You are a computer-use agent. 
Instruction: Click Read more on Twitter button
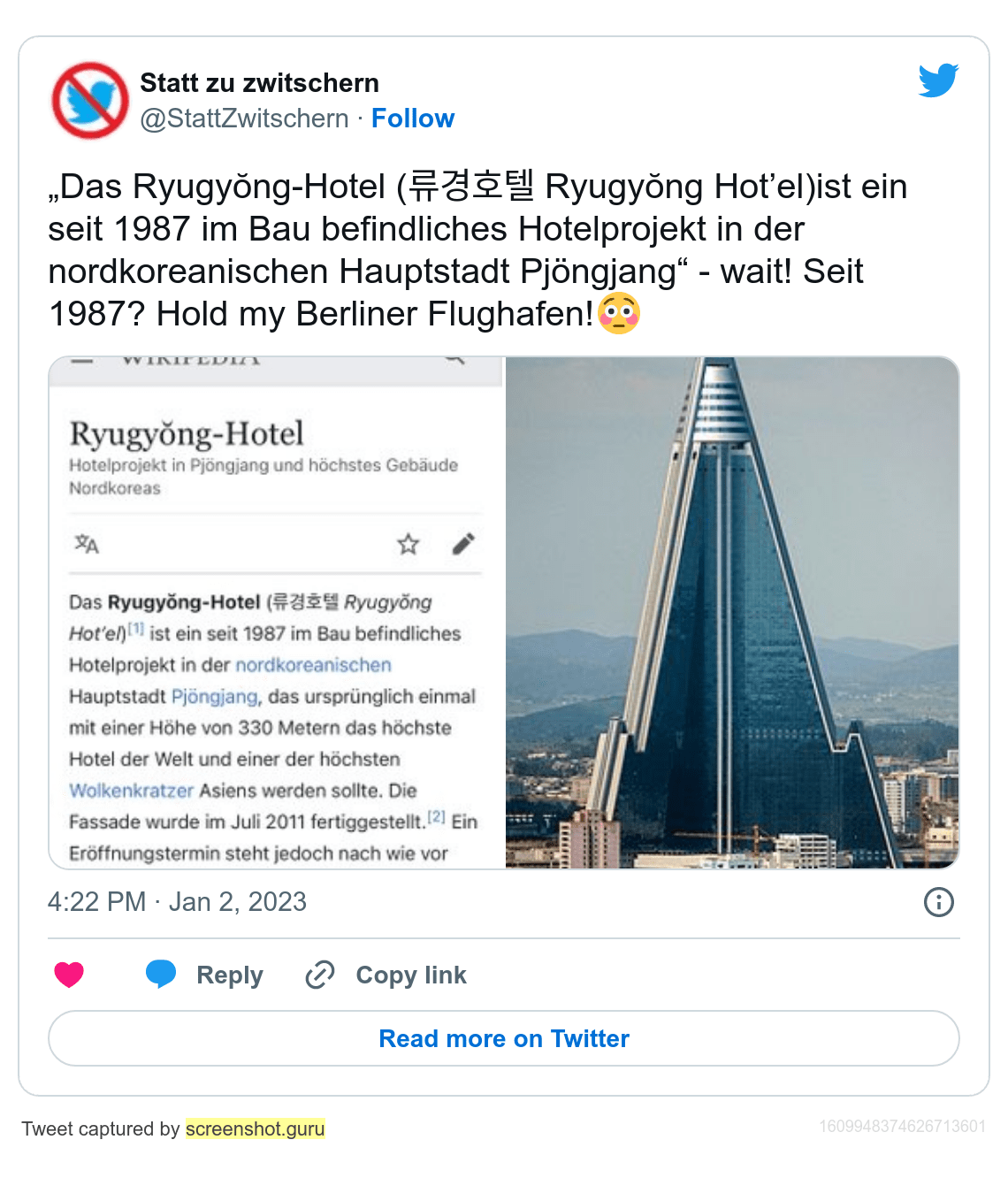tap(504, 1038)
